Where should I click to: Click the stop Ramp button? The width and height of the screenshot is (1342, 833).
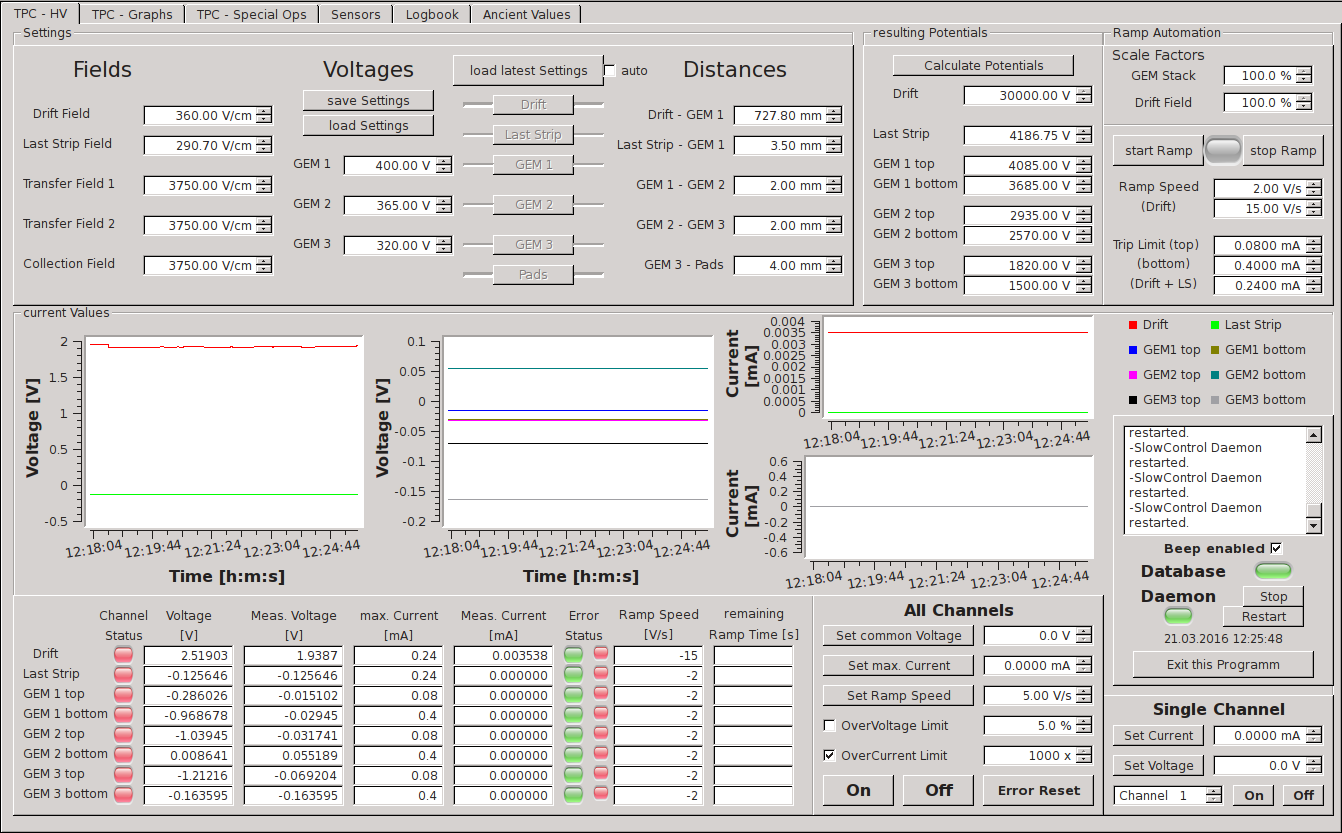[1283, 150]
